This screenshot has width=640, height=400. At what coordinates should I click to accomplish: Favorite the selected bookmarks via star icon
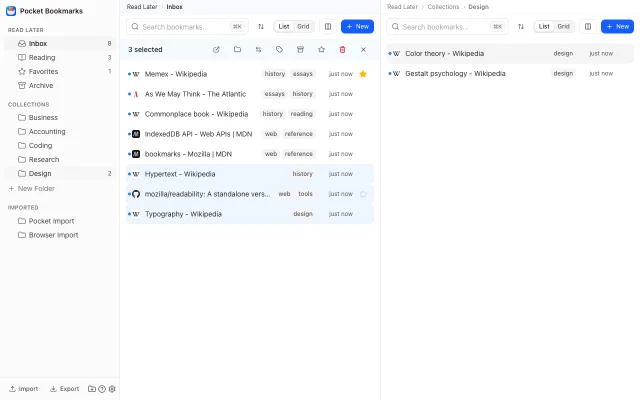(321, 49)
